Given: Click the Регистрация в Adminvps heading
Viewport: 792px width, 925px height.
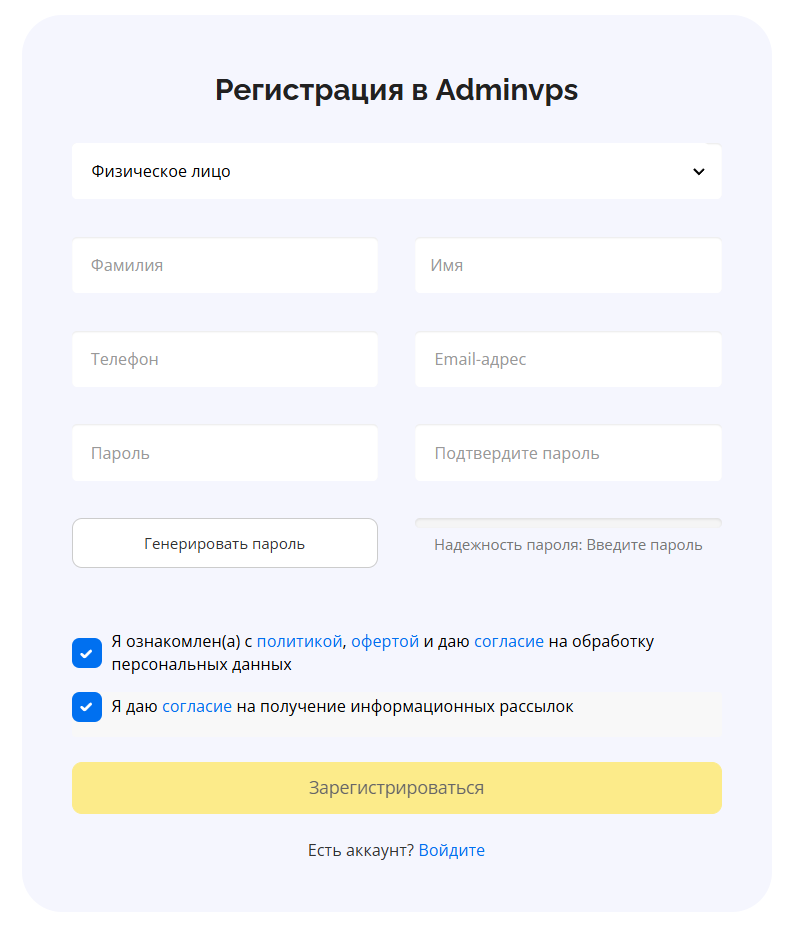Looking at the screenshot, I should tap(396, 90).
